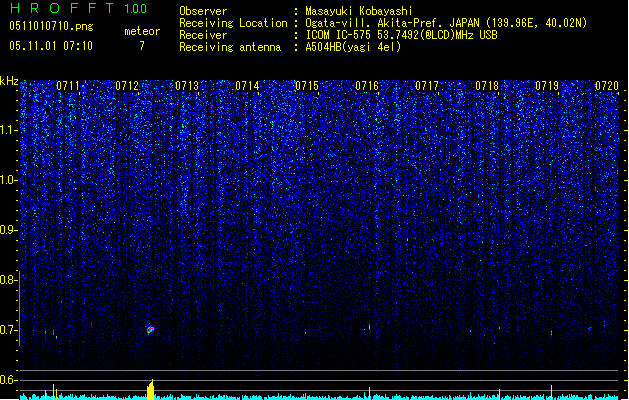Click the yellow power spike beneath 0719

pyautogui.click(x=552, y=392)
